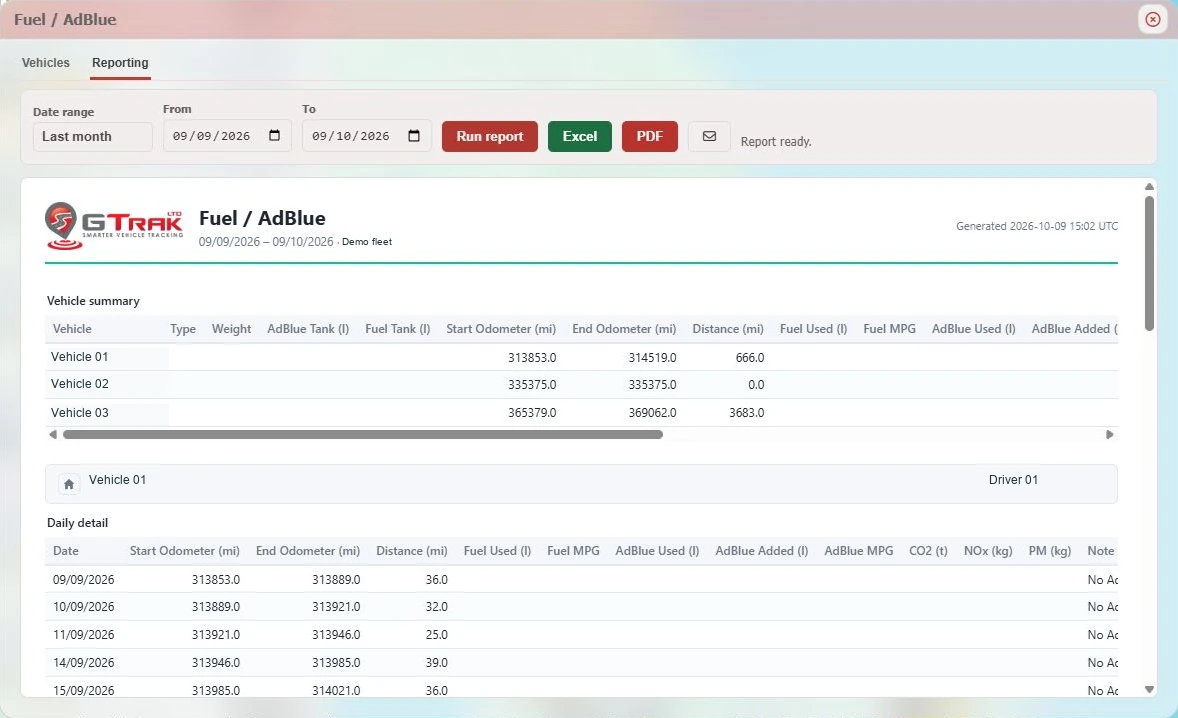1178x718 pixels.
Task: Click the Type column header
Action: tap(183, 329)
